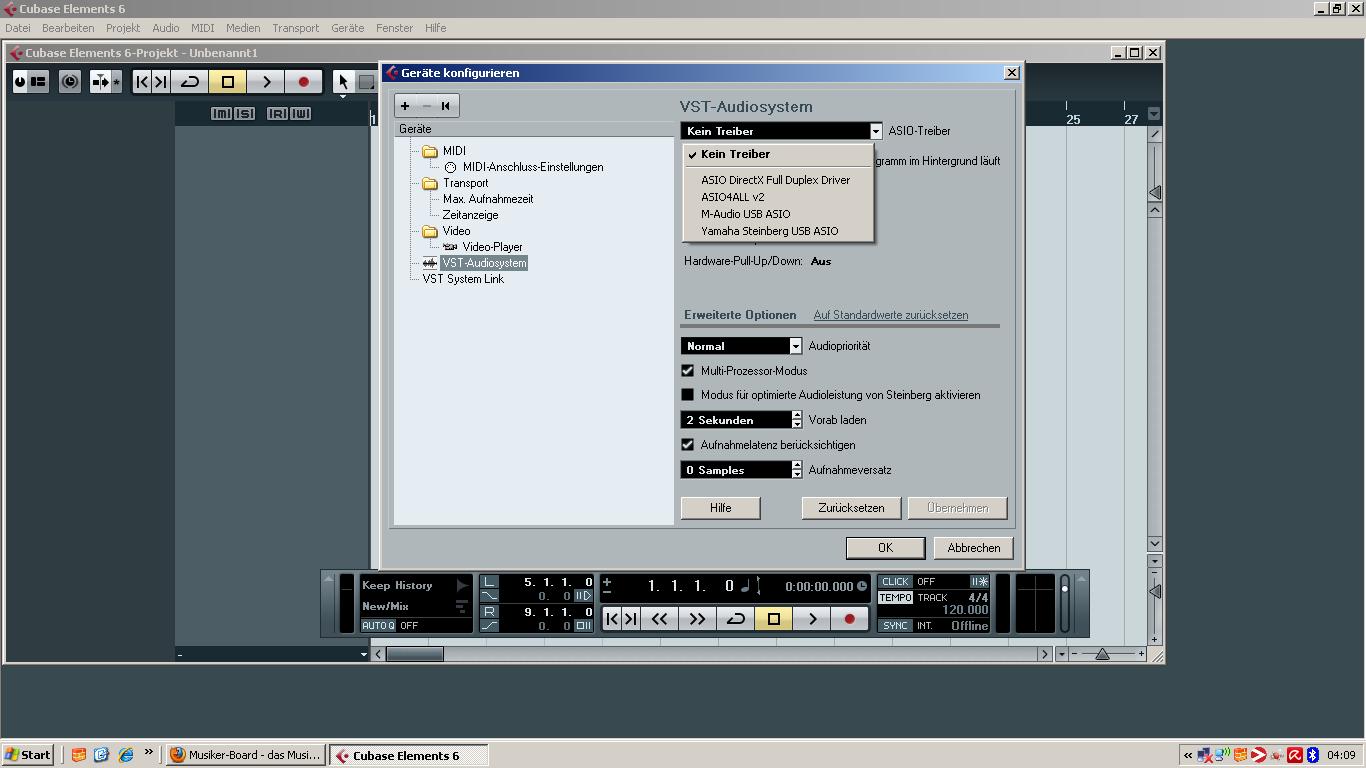Select ASIO DirectX Full Duplex Driver
The width and height of the screenshot is (1366, 768).
pos(778,180)
